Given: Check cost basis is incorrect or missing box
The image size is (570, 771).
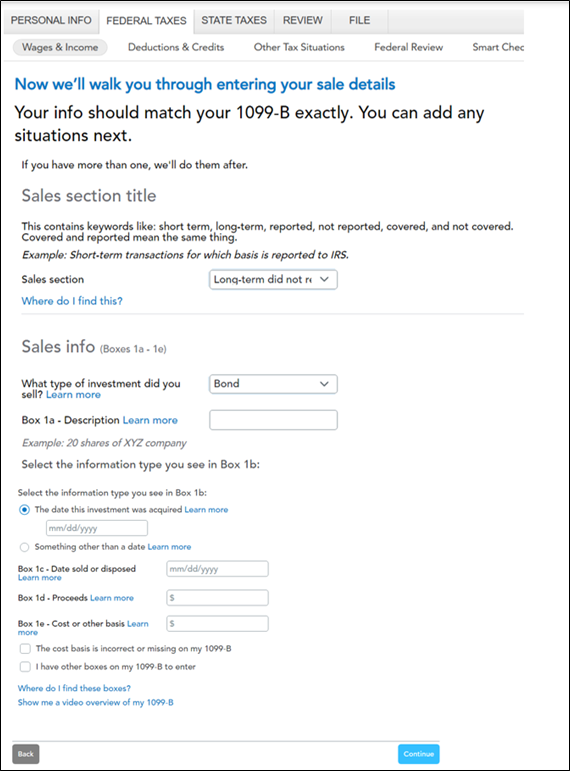Looking at the screenshot, I should click(x=25, y=649).
